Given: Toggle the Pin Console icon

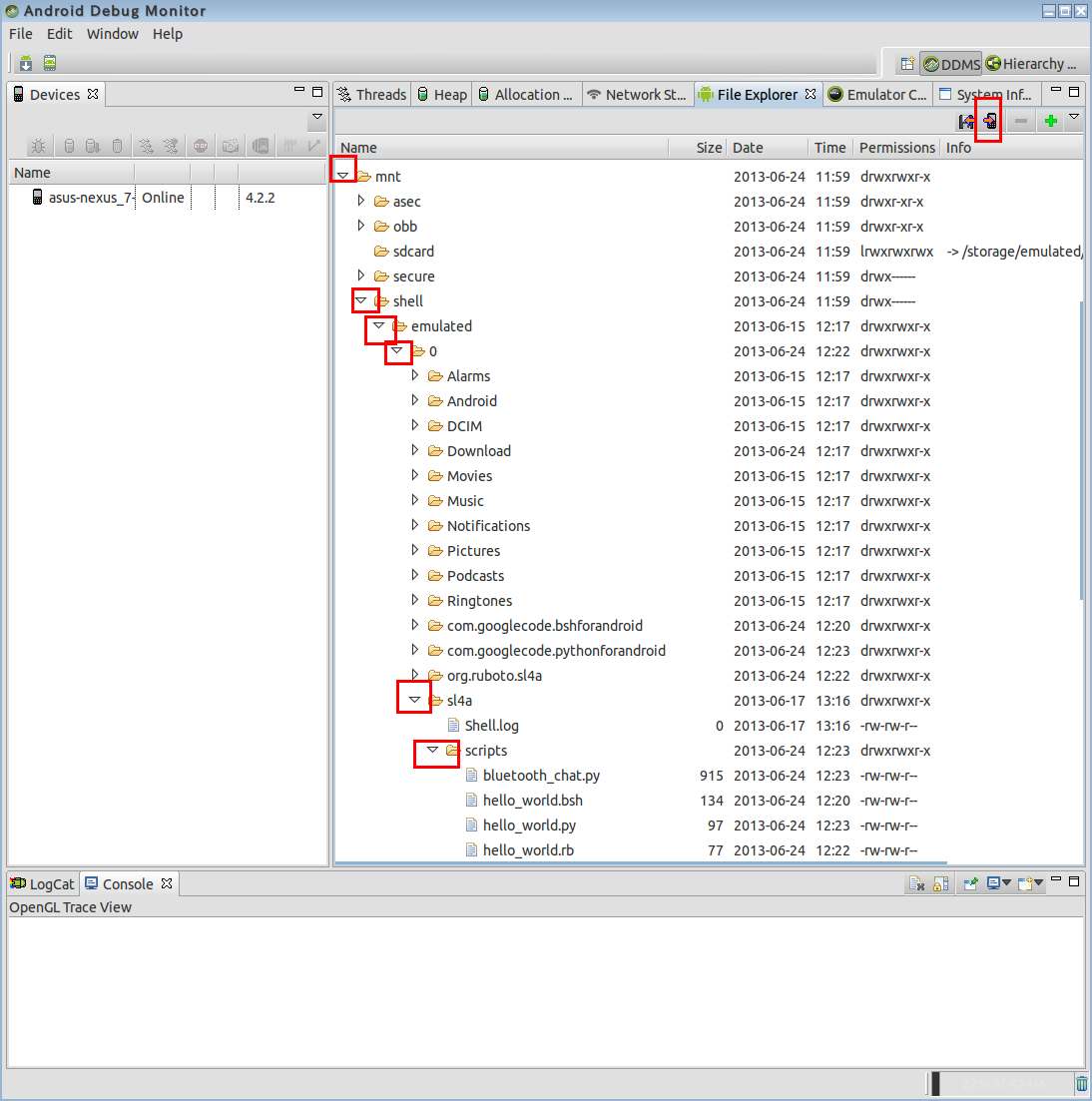Looking at the screenshot, I should pos(971,884).
